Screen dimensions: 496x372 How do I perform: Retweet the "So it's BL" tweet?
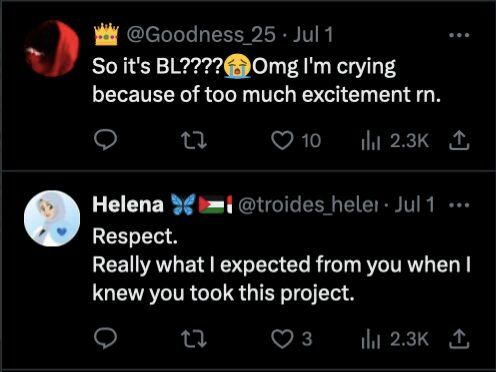pyautogui.click(x=194, y=140)
